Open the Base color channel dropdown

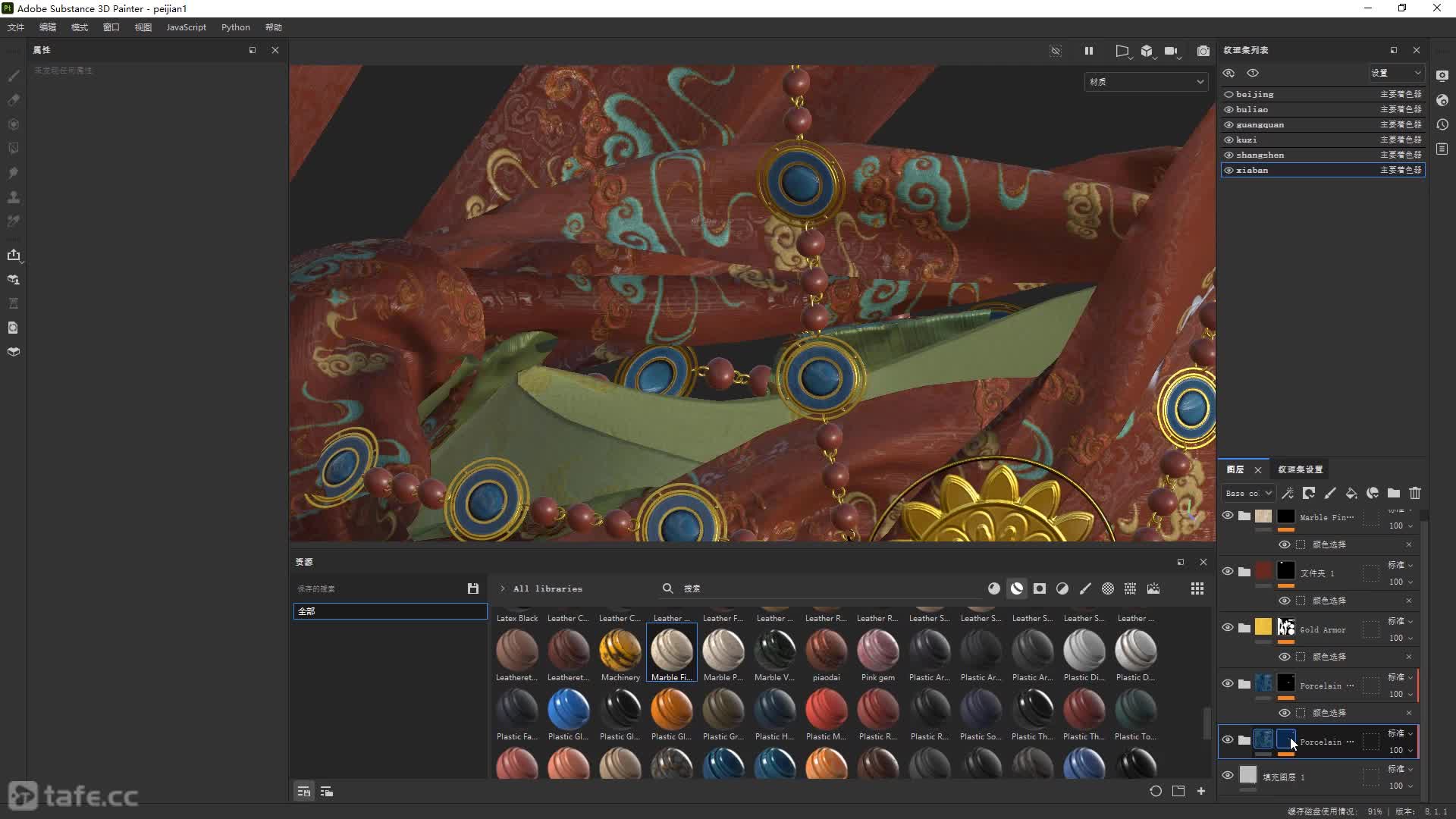pos(1247,494)
